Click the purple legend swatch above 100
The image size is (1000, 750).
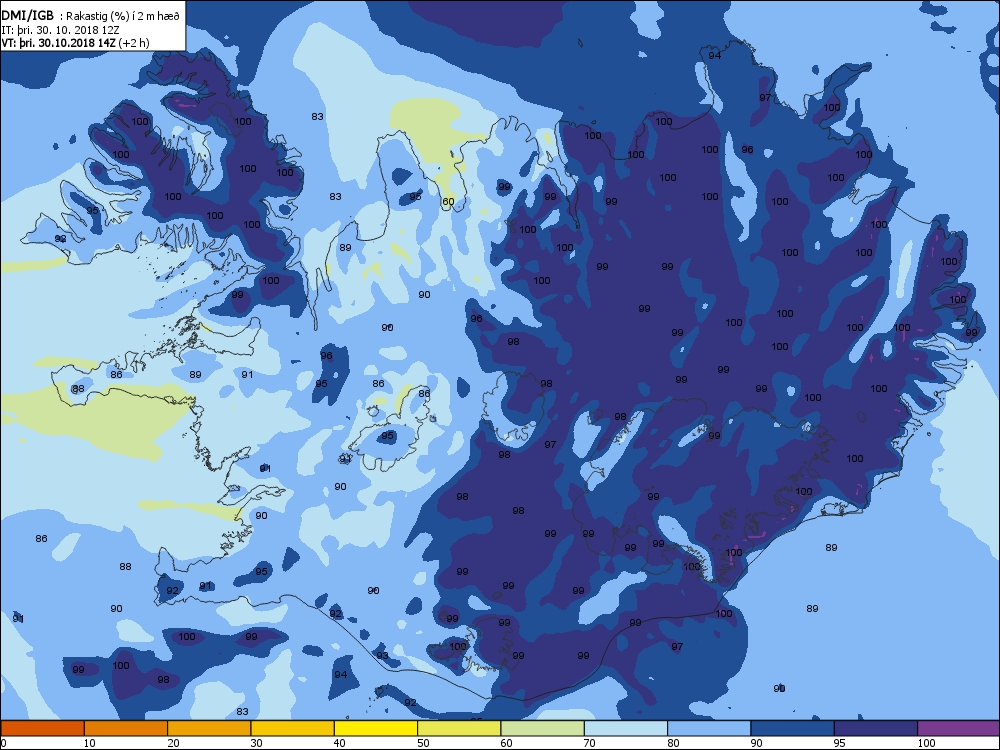[959, 728]
